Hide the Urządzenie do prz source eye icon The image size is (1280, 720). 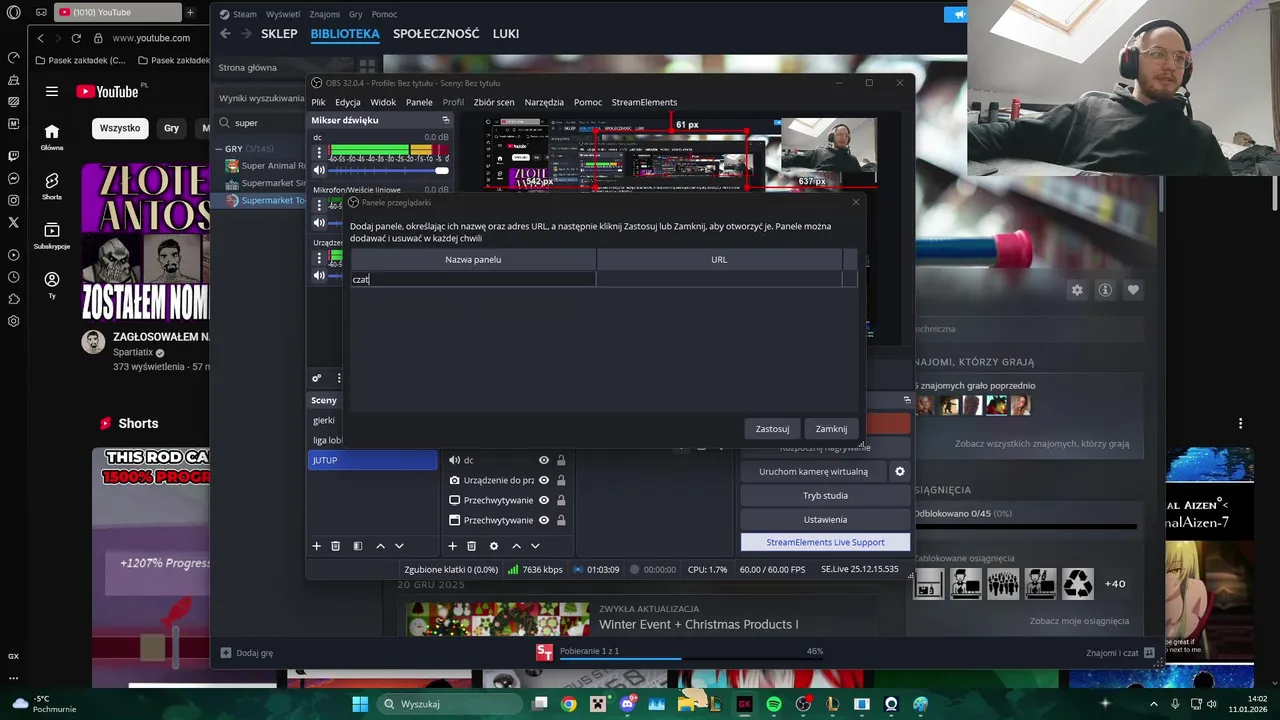click(544, 480)
